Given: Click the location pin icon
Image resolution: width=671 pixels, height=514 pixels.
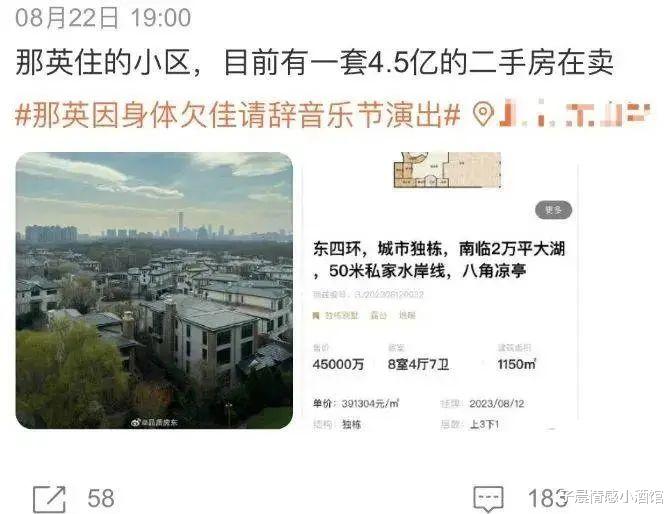Looking at the screenshot, I should (x=484, y=114).
